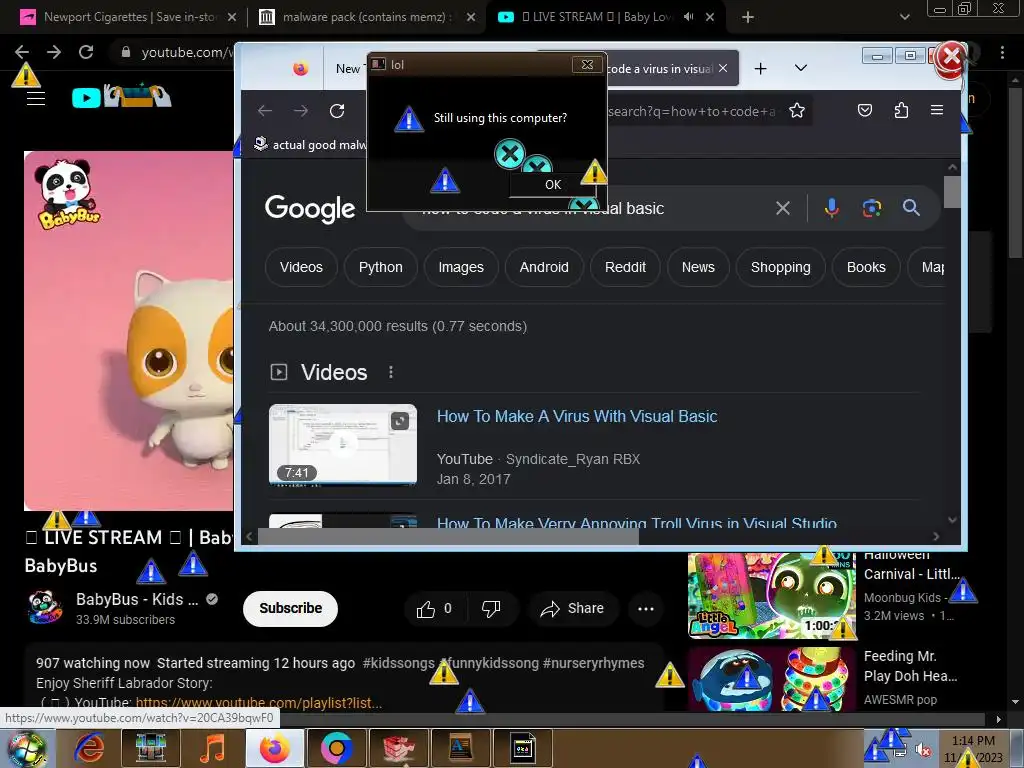Click Firefox vertical scrollbar thumb
This screenshot has width=1024, height=768.
pyautogui.click(x=952, y=192)
